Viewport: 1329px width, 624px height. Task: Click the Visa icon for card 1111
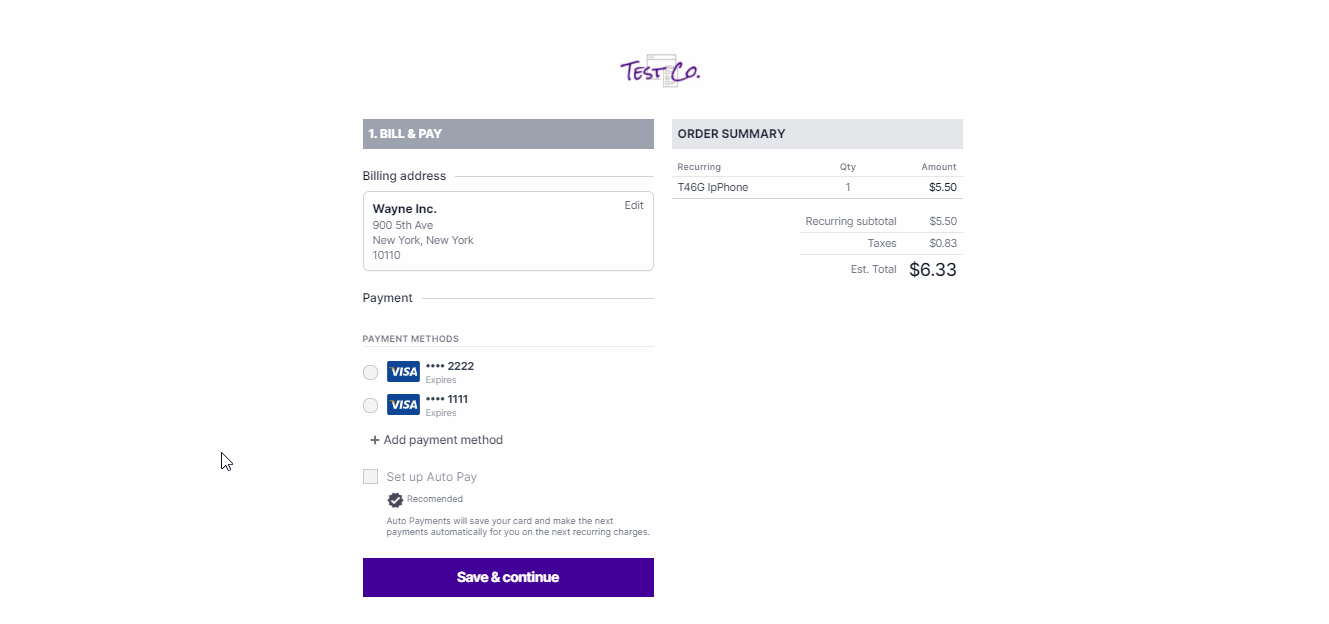(403, 405)
